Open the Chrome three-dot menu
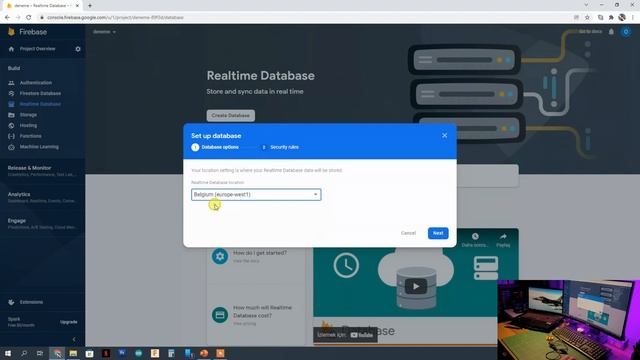This screenshot has width=640, height=360. coord(633,18)
